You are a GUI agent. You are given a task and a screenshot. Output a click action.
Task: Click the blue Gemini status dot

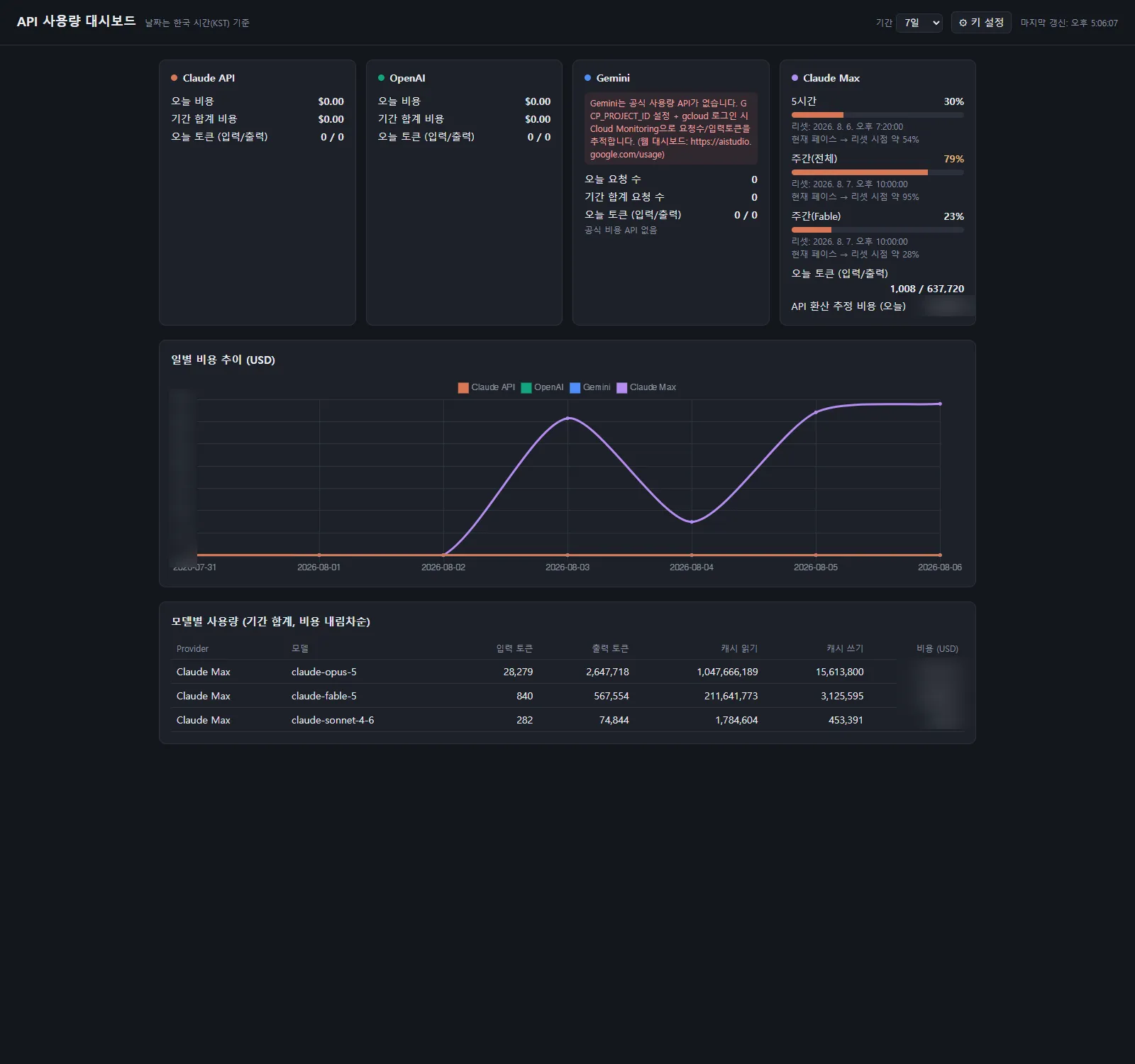[587, 78]
